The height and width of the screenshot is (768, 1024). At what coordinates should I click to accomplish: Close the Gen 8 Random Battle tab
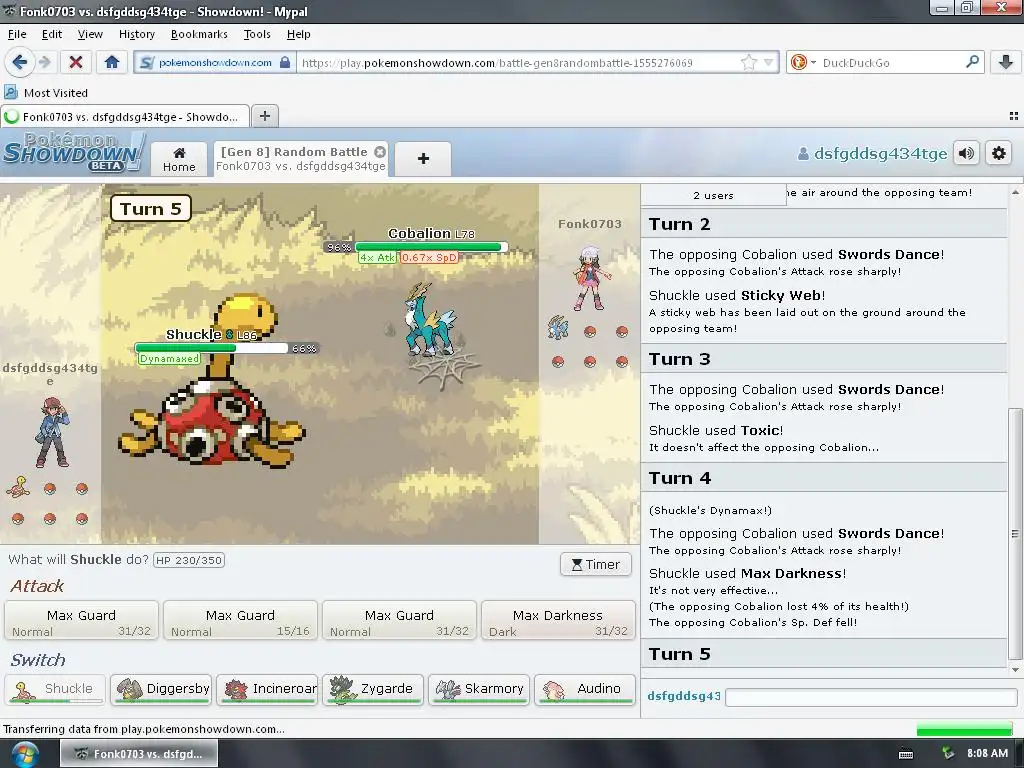(x=379, y=152)
